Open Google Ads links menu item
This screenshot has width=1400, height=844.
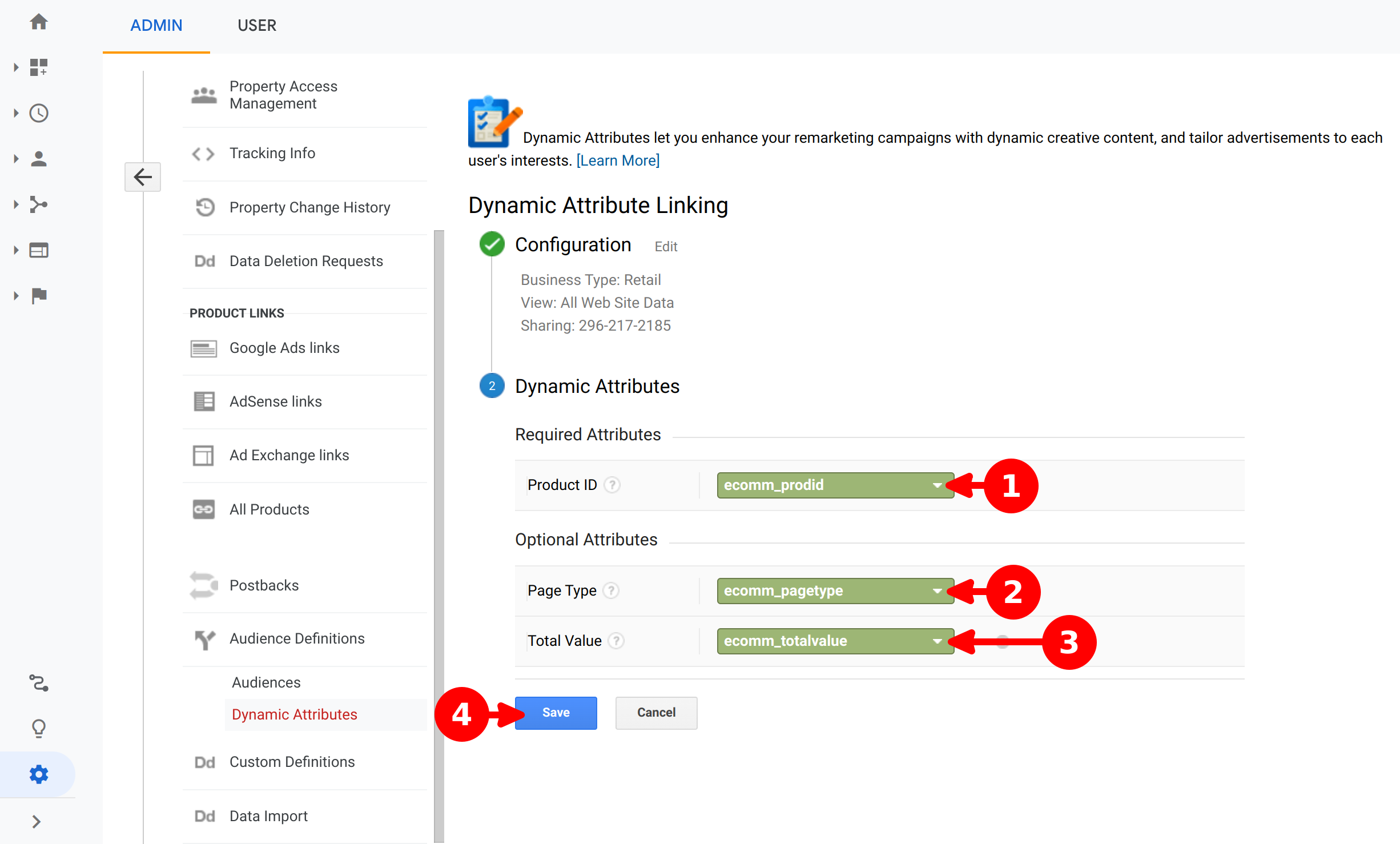tap(284, 348)
